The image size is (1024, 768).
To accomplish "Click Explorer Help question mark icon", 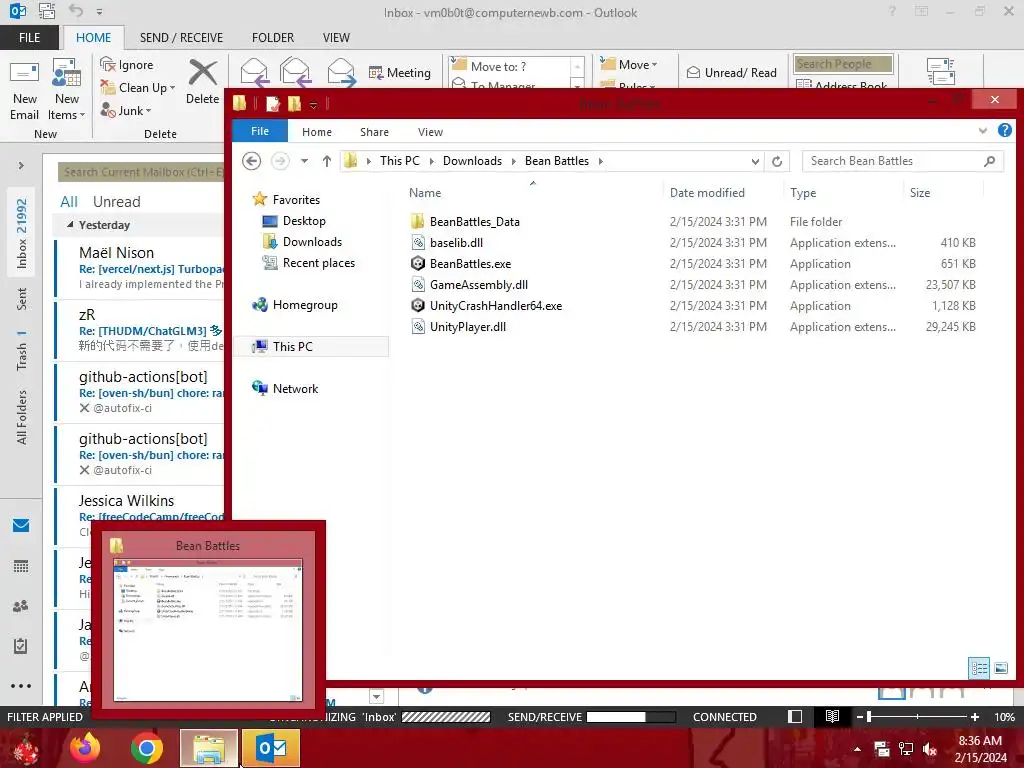I will pyautogui.click(x=1004, y=130).
